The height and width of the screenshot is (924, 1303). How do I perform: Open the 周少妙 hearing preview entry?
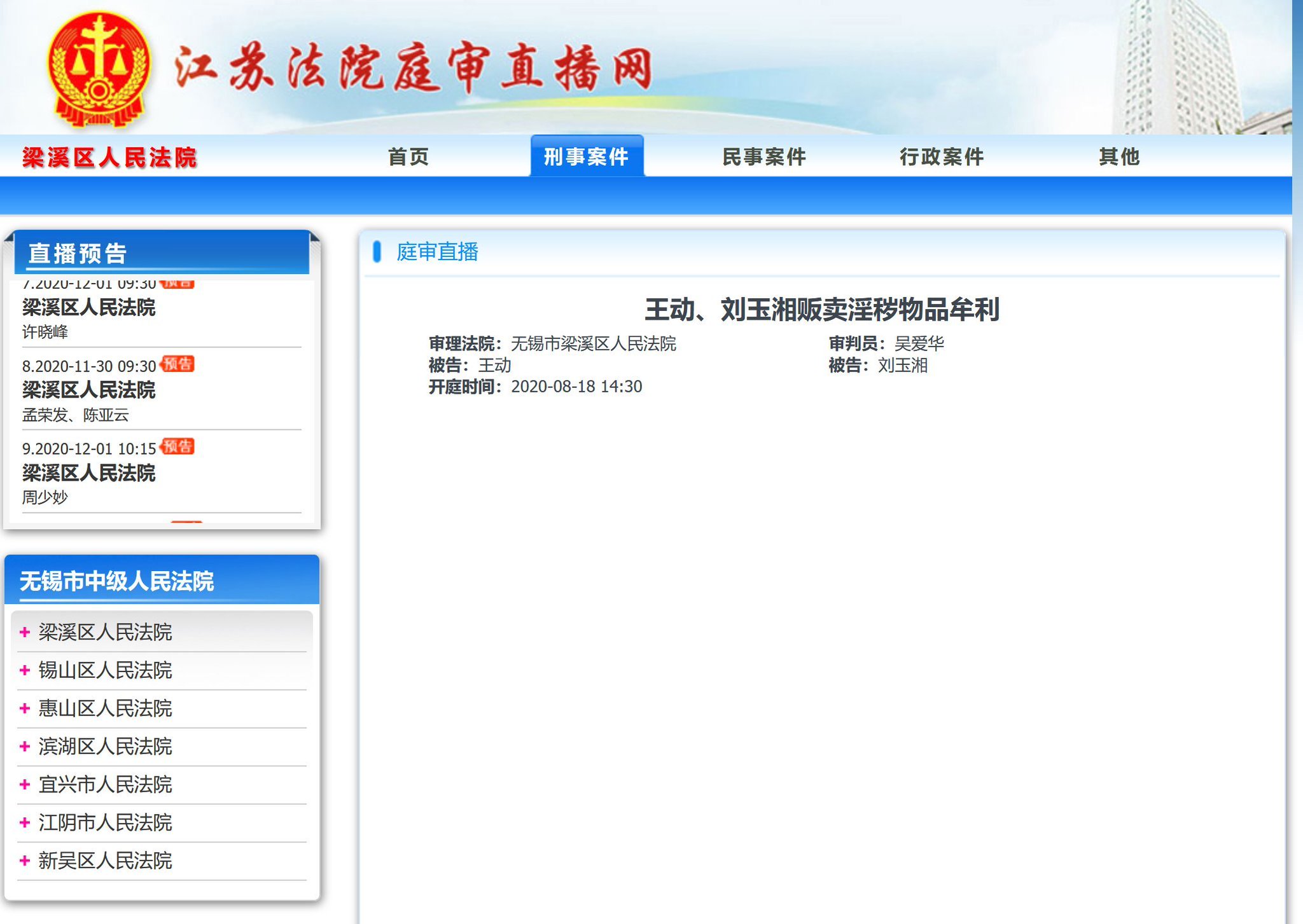(x=45, y=497)
